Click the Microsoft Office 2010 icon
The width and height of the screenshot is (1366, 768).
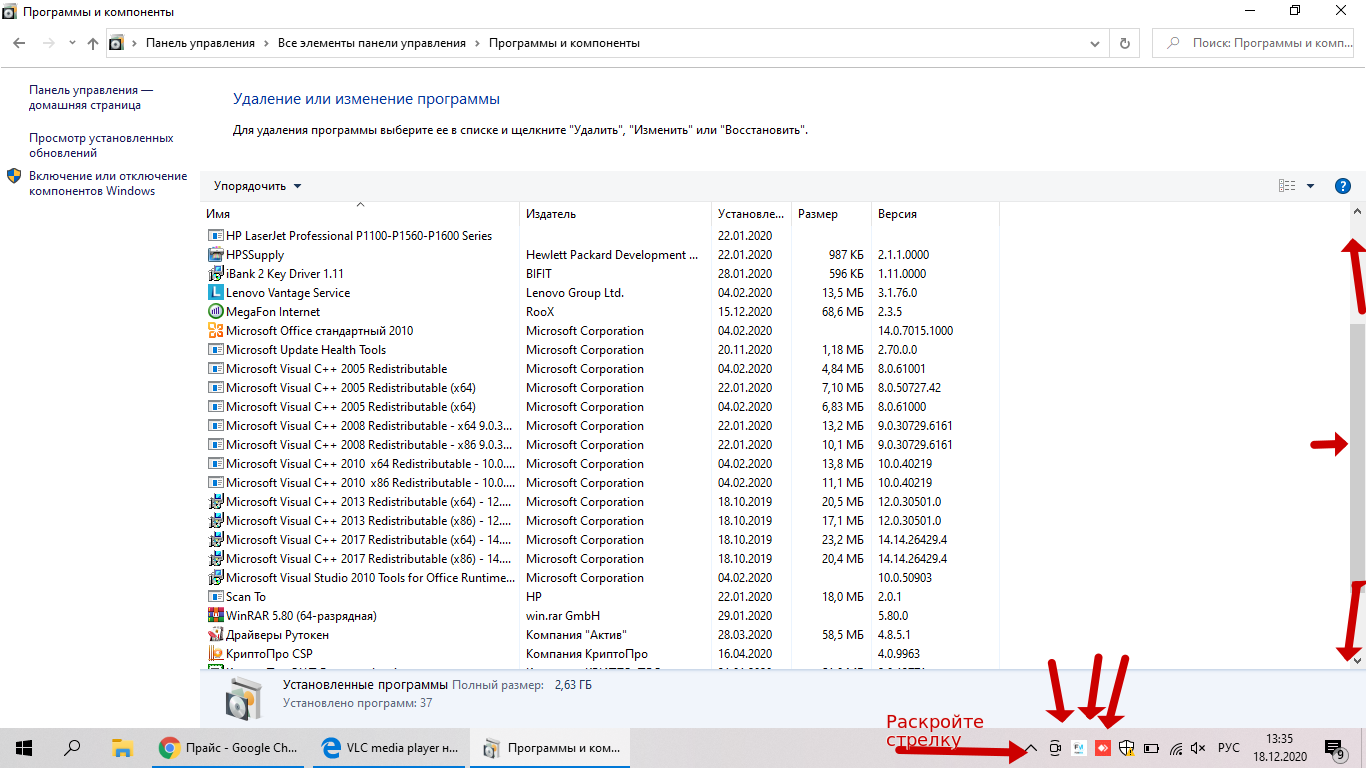pos(215,331)
